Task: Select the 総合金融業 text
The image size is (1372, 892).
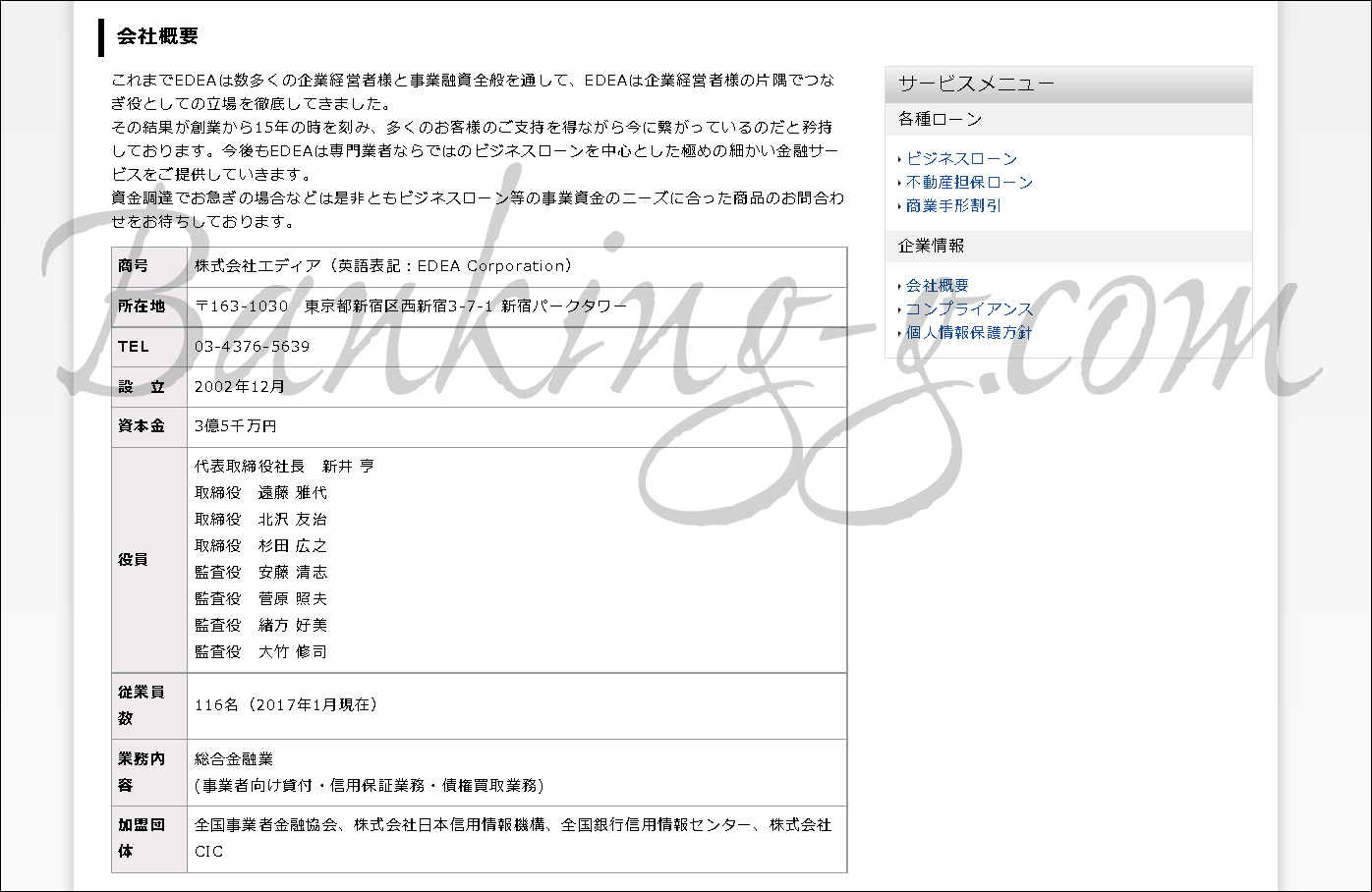Action: click(x=234, y=759)
